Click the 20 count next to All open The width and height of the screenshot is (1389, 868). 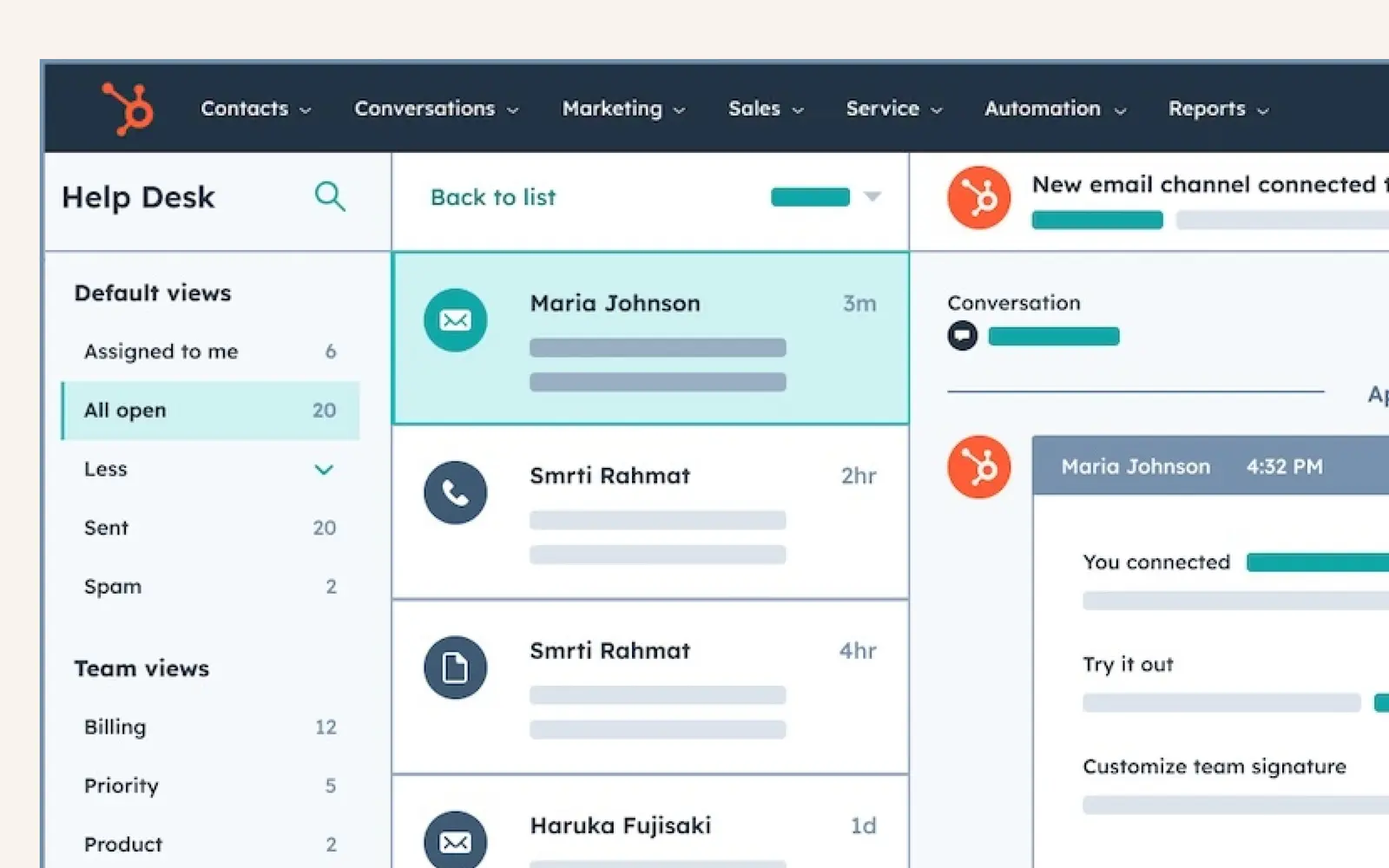pos(324,411)
